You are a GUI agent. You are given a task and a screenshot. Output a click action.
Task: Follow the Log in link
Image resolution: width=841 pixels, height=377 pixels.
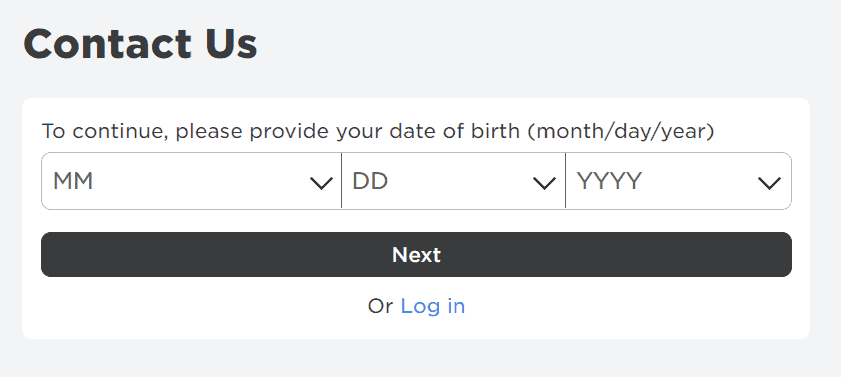click(433, 306)
